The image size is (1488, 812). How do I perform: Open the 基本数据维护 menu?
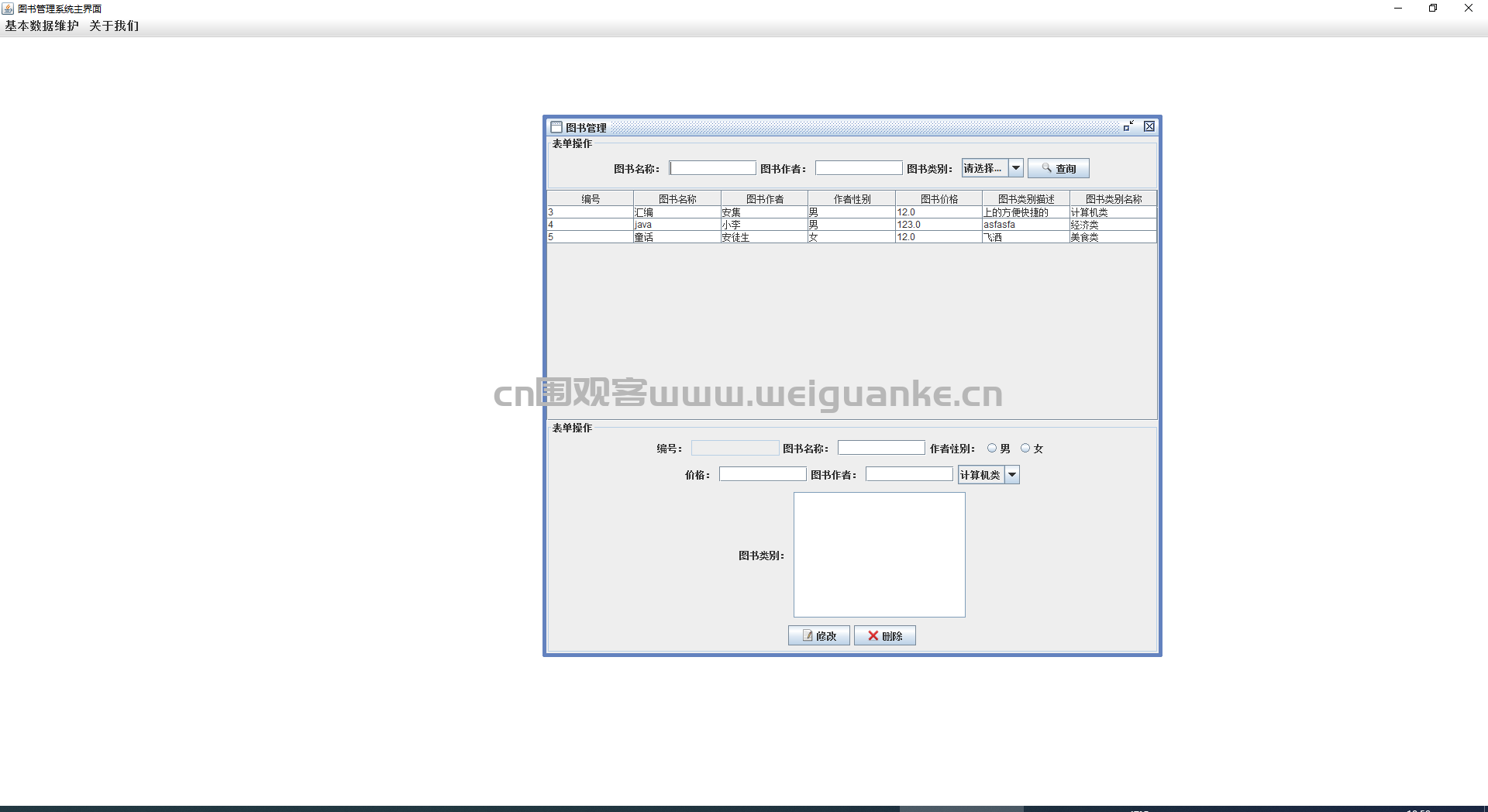42,26
